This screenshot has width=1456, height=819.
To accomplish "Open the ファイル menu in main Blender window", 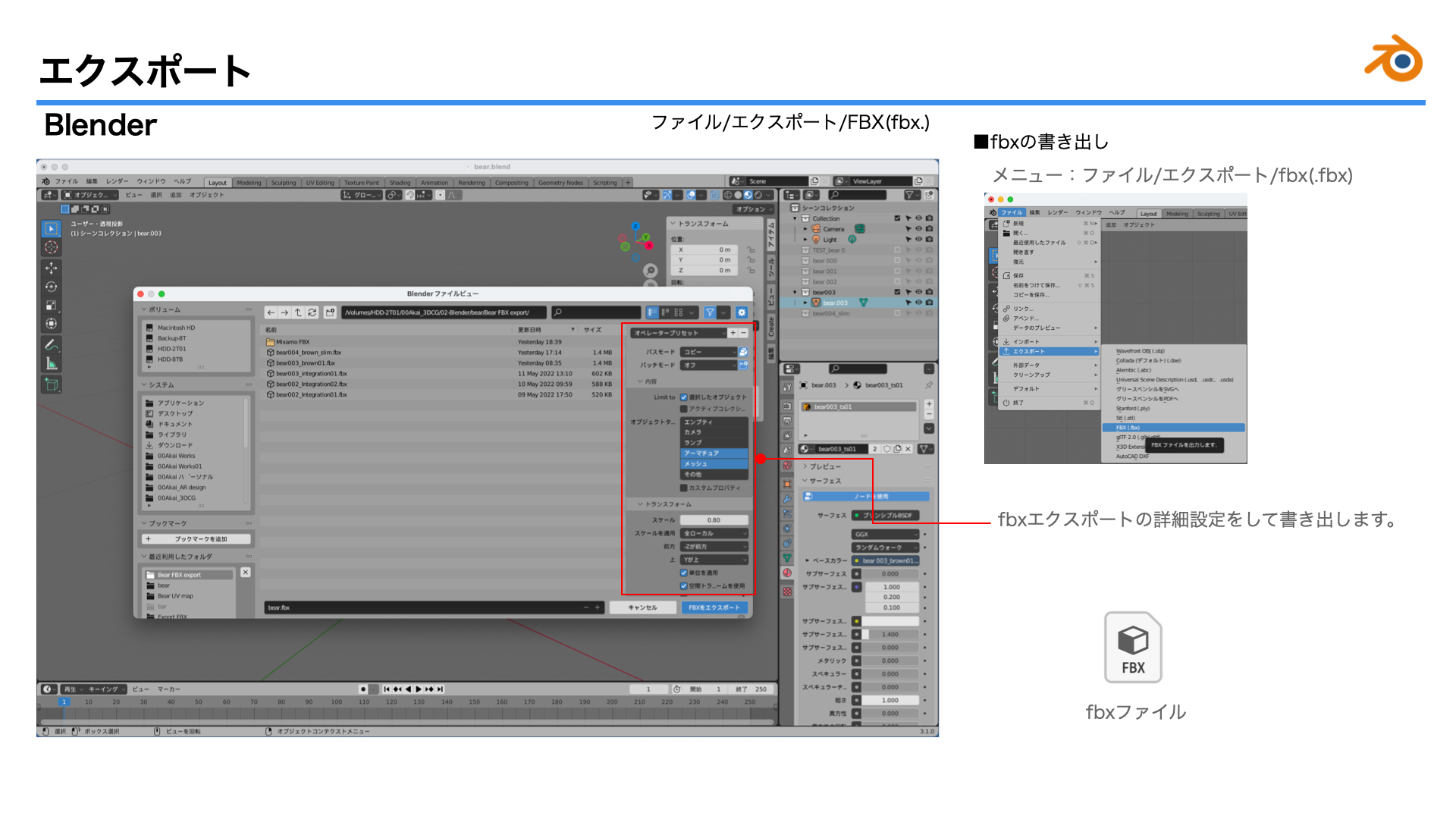I will coord(66,181).
